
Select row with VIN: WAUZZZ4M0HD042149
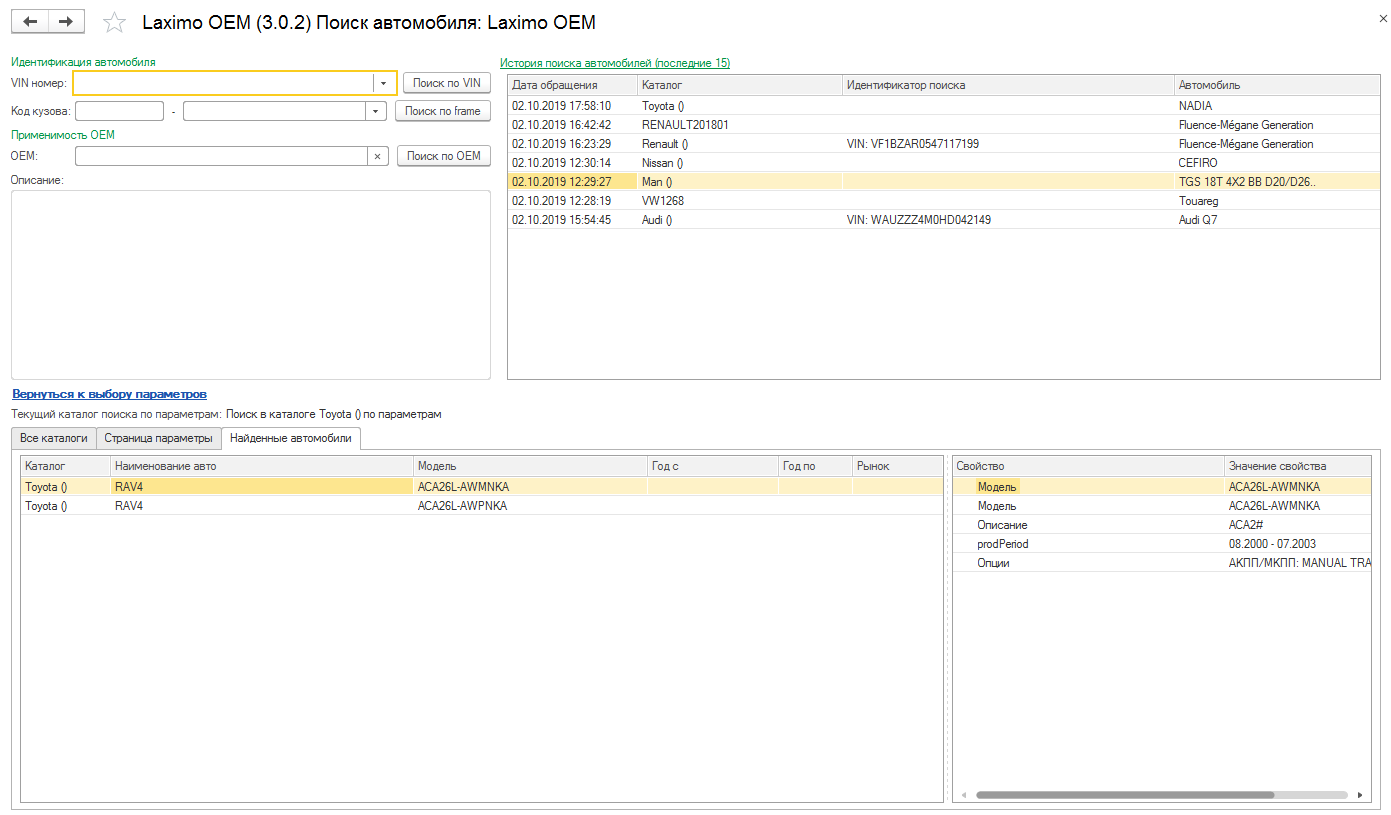coord(944,220)
